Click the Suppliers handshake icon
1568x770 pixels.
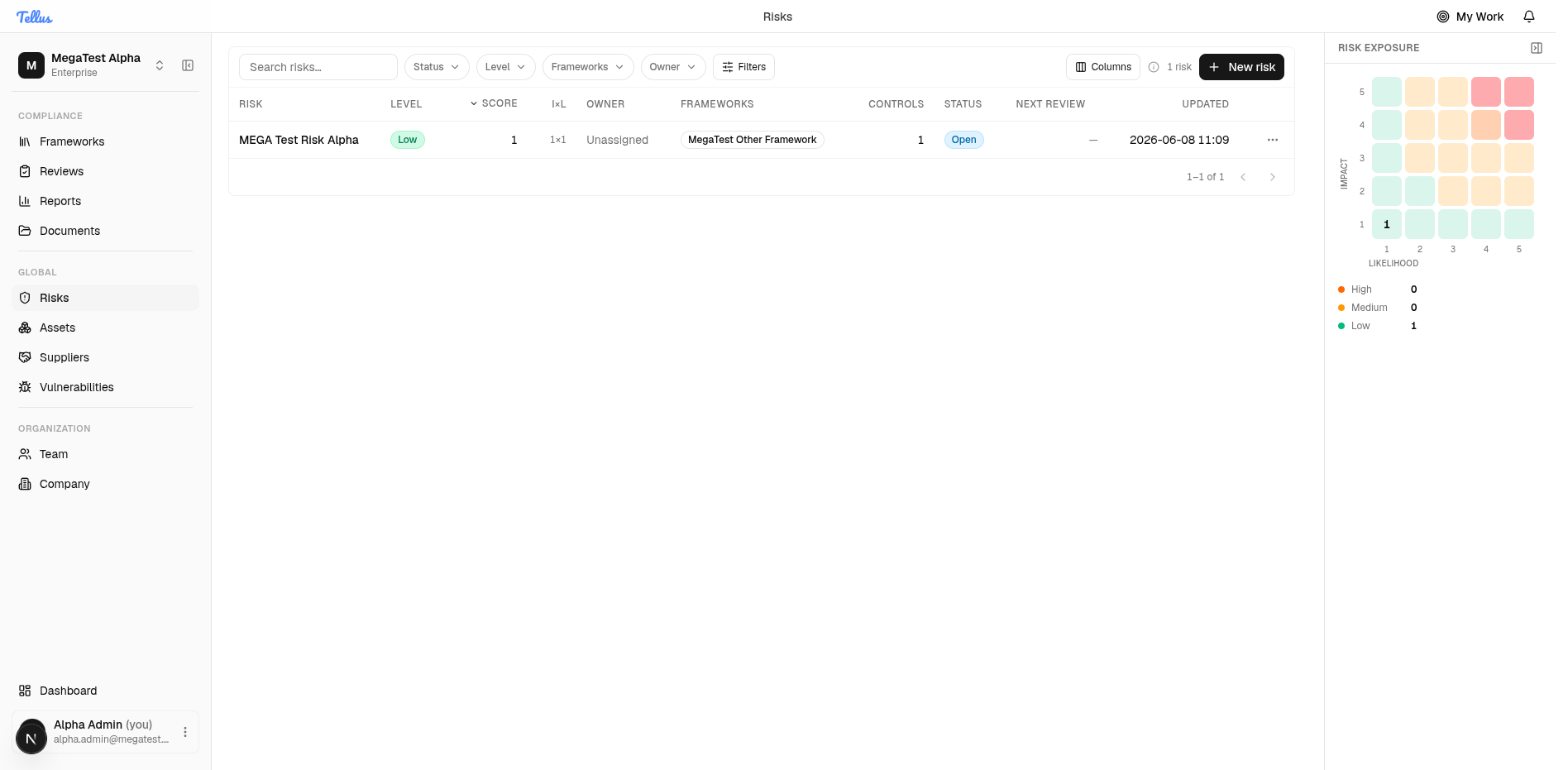tap(25, 357)
